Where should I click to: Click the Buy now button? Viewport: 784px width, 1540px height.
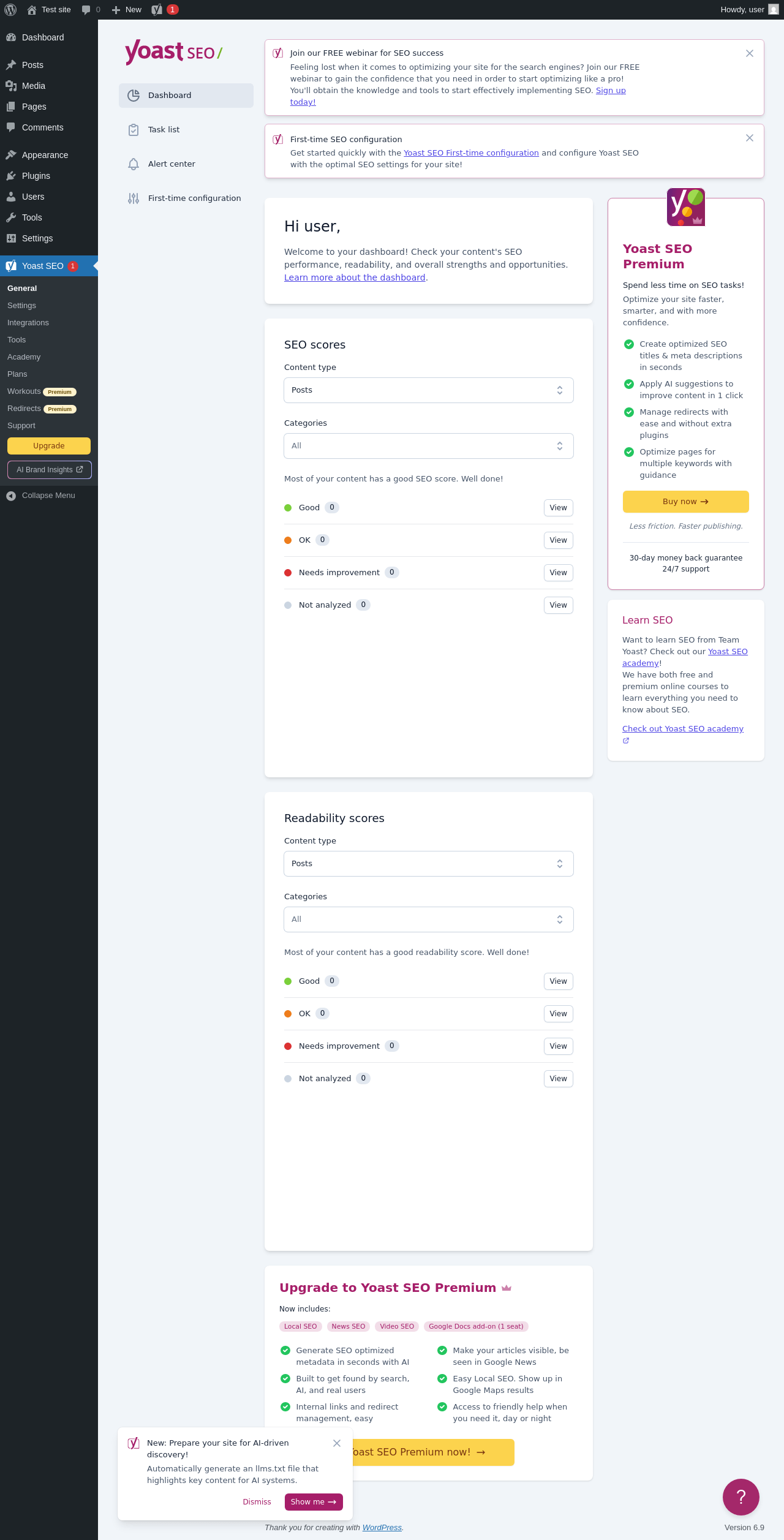[686, 502]
